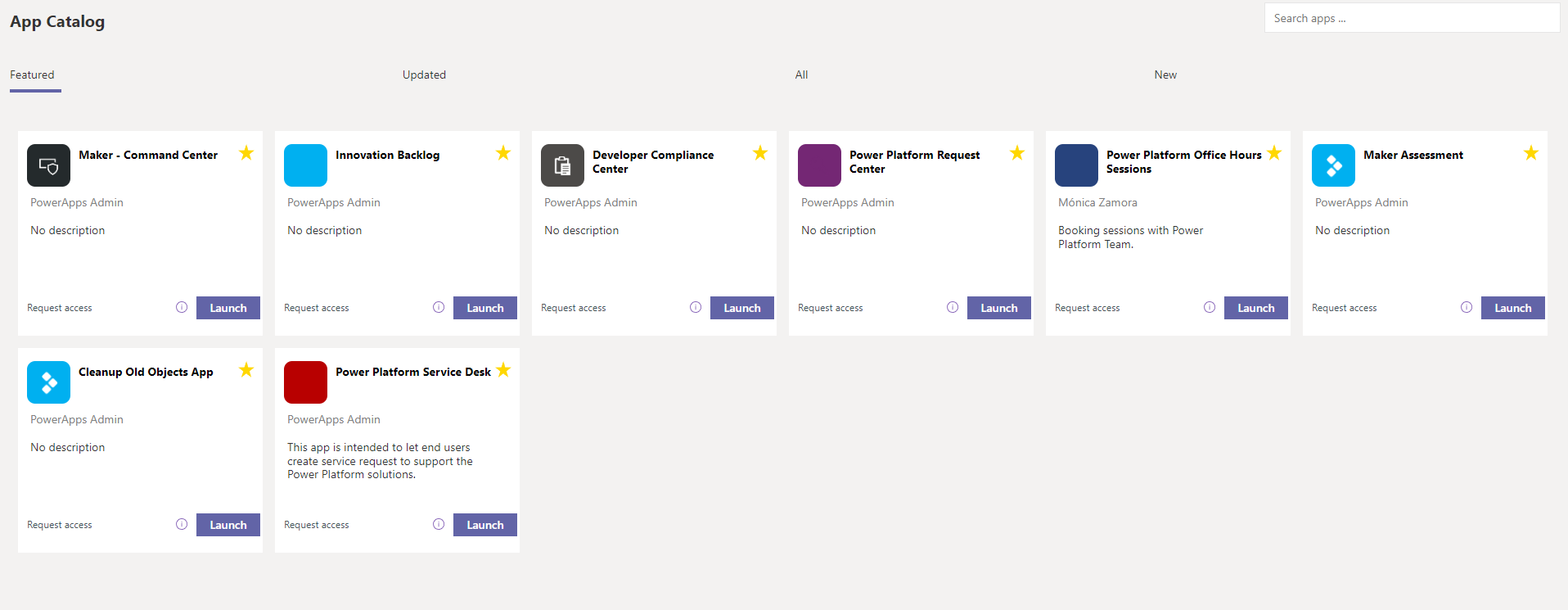Request access to Innovation Backlog
1568x610 pixels.
[x=316, y=307]
